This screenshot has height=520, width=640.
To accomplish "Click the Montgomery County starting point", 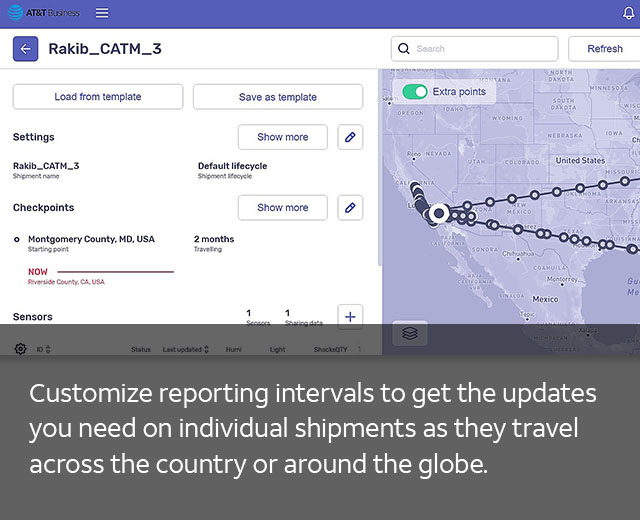I will pyautogui.click(x=91, y=240).
